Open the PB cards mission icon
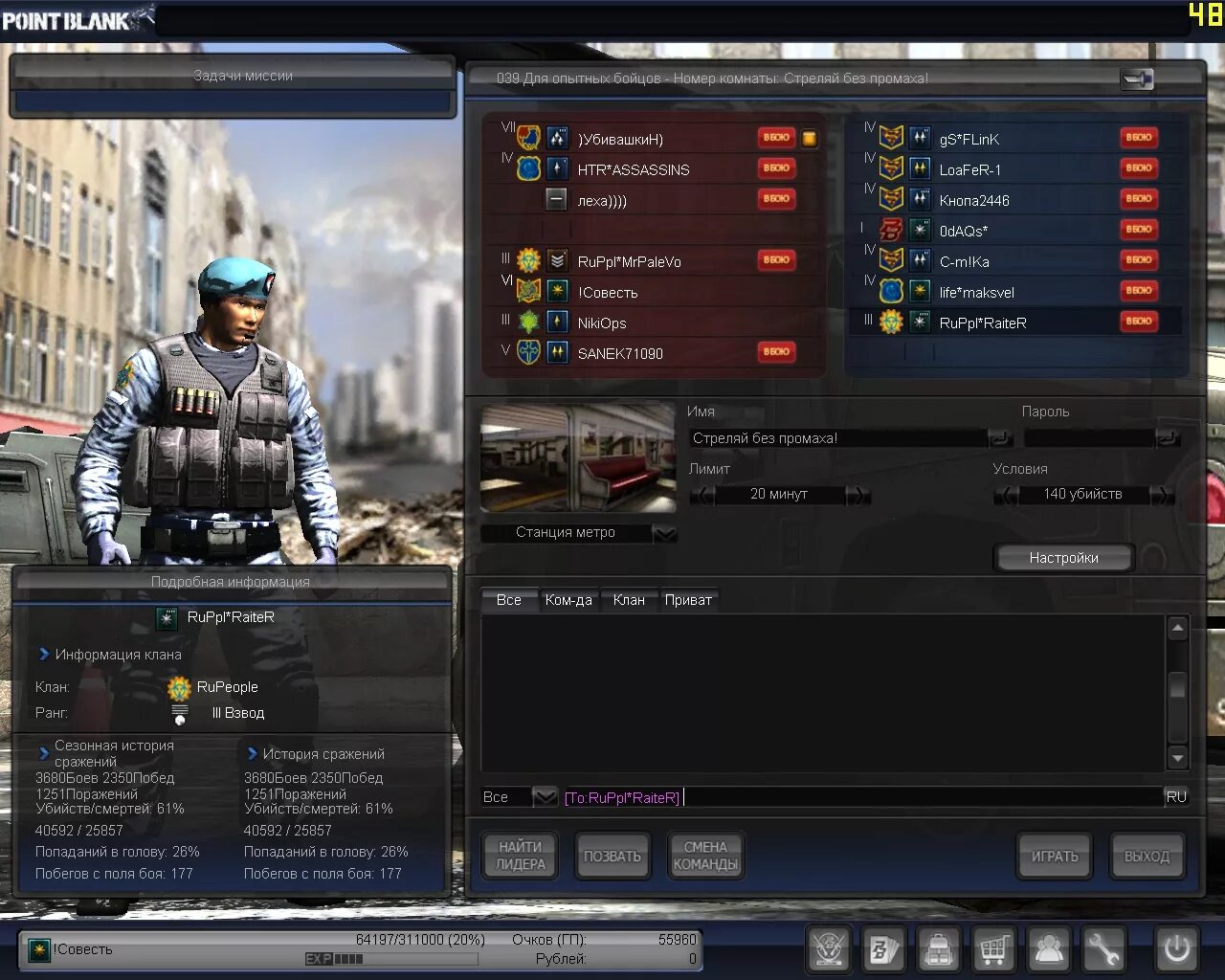 click(883, 948)
